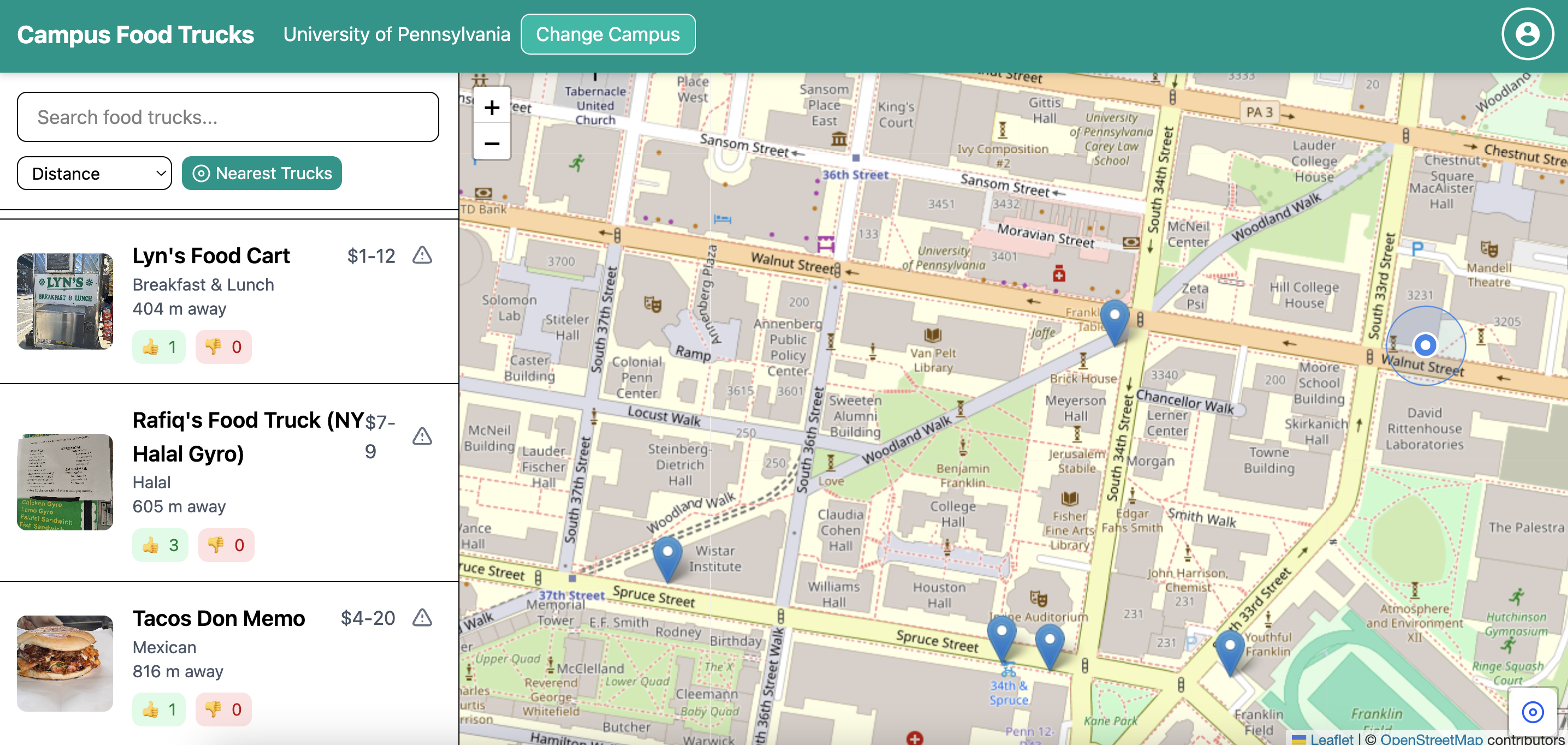Zoom in the map with plus
The width and height of the screenshot is (1568, 745).
[492, 108]
